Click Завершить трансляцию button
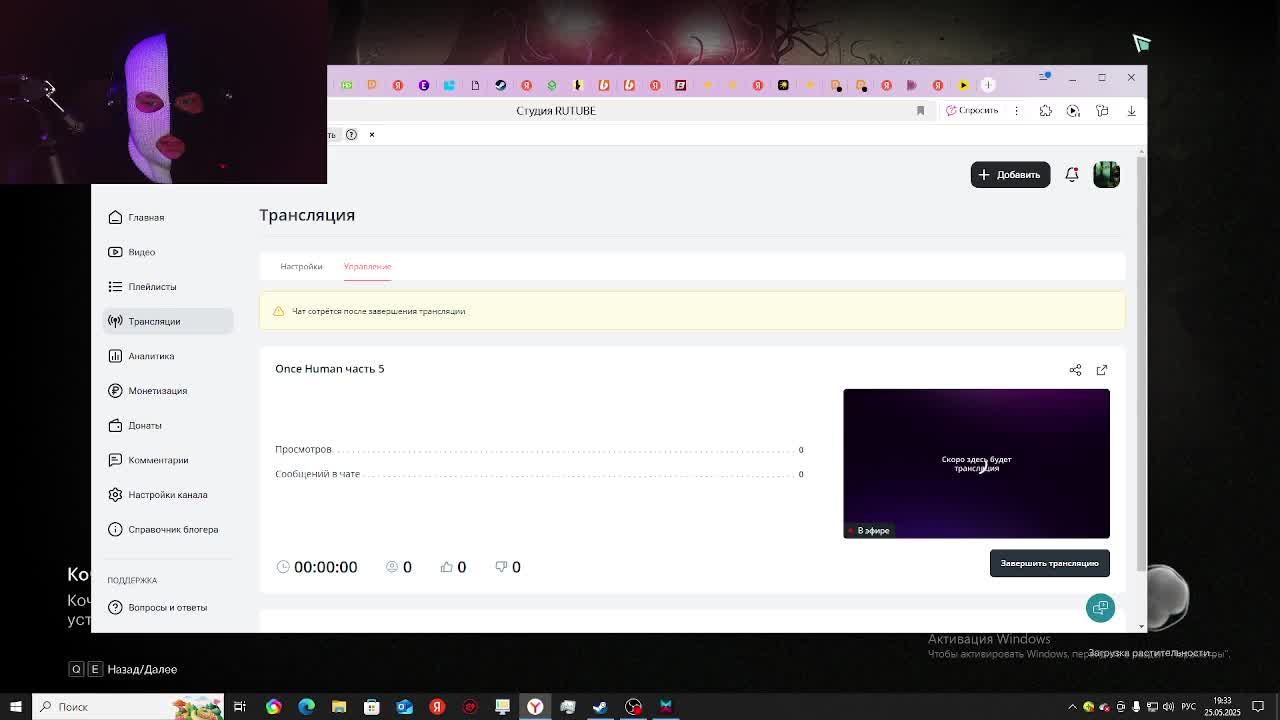 point(1049,563)
